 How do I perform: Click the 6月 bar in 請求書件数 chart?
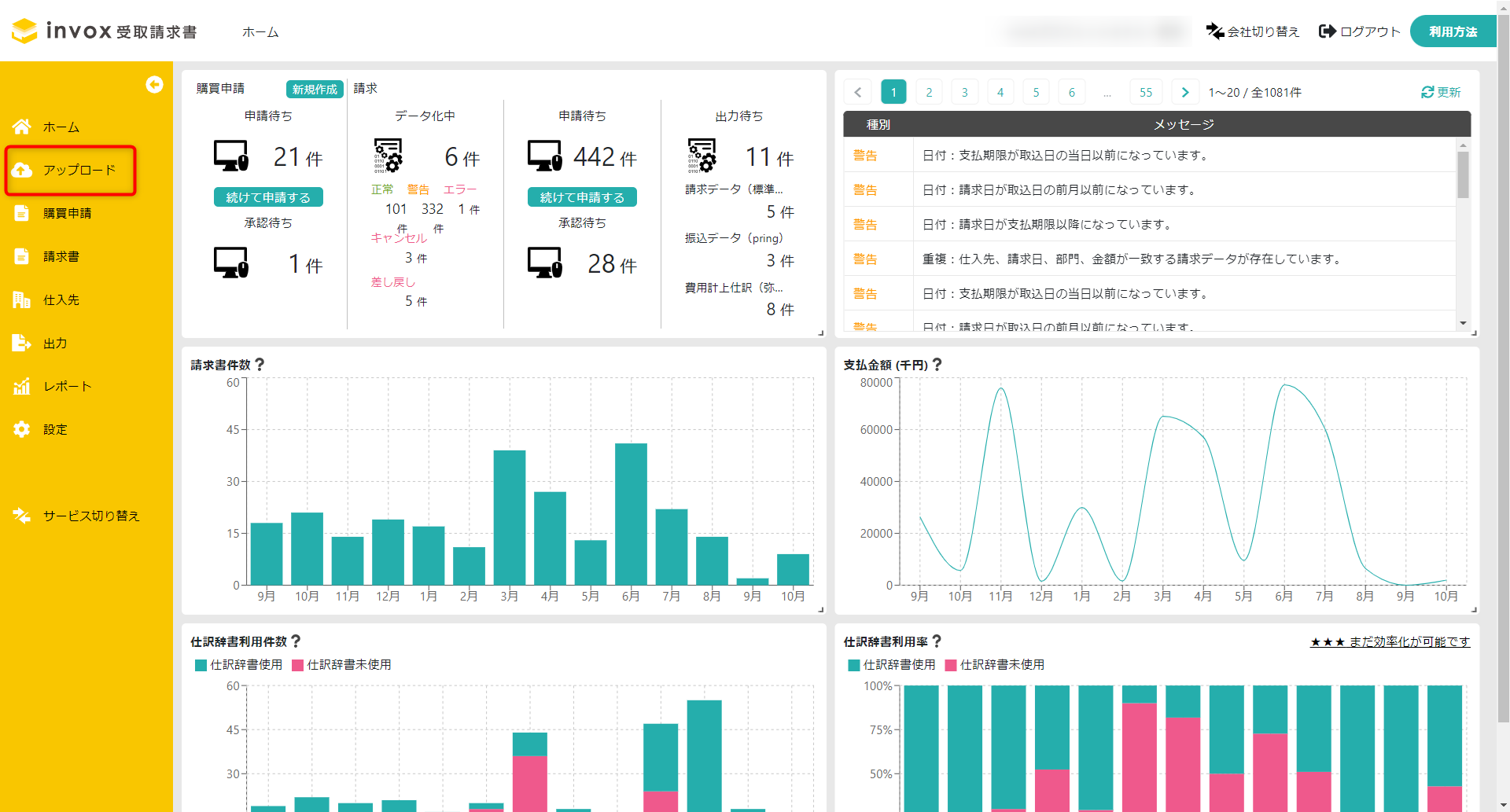pyautogui.click(x=631, y=514)
